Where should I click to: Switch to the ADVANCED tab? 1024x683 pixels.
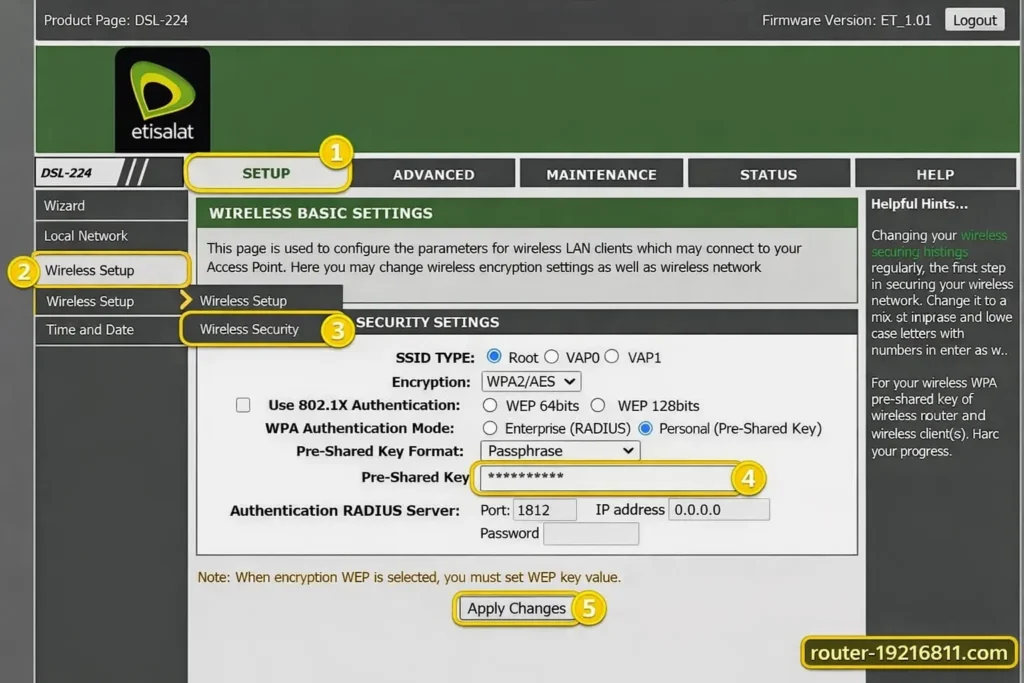click(x=433, y=174)
